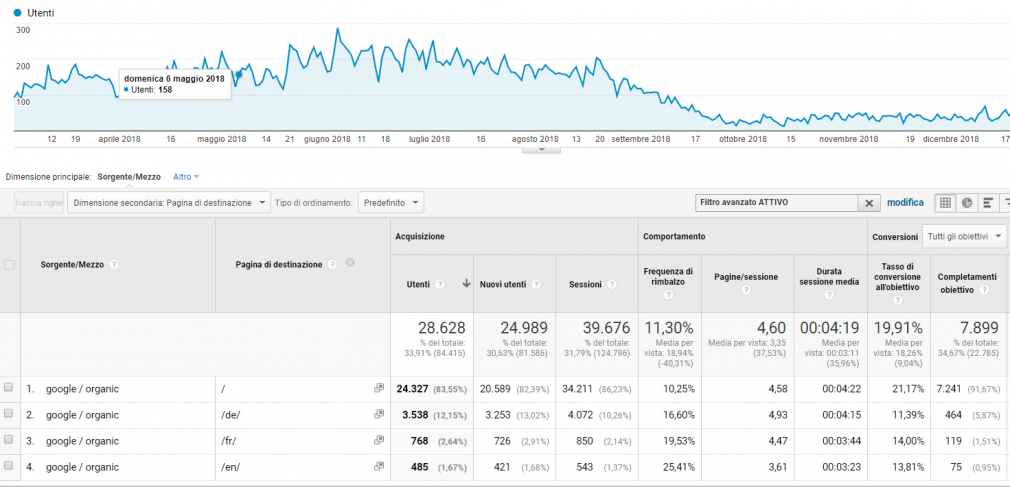The image size is (1010, 487).
Task: Click the Filtro avanzato ATTIVO field
Action: click(776, 203)
